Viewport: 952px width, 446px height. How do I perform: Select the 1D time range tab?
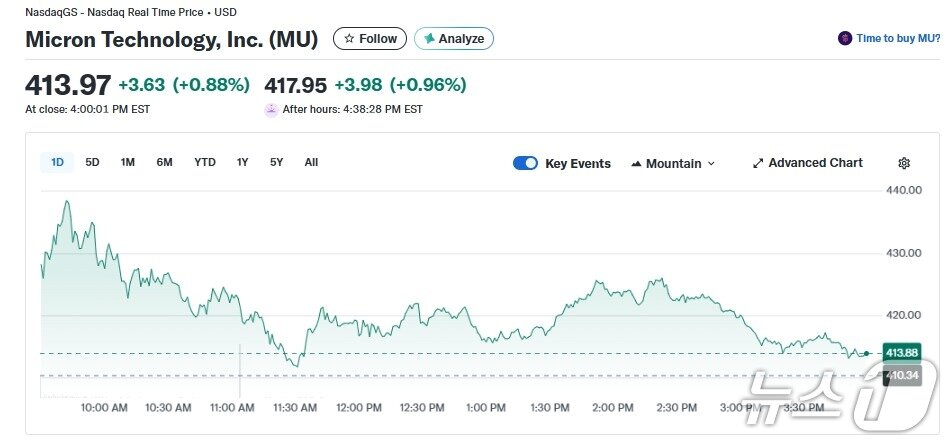click(57, 162)
